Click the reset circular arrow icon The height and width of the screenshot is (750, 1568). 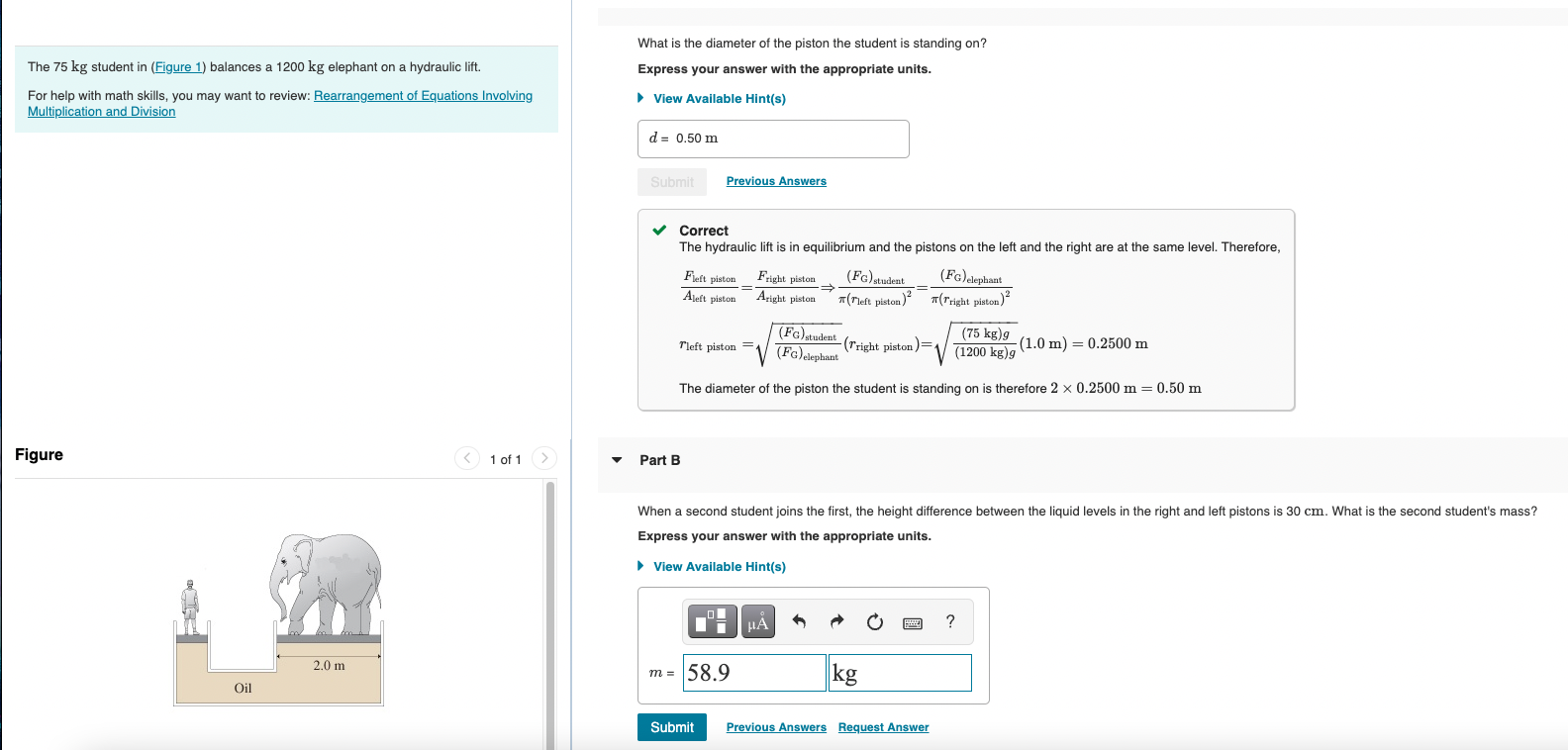click(875, 621)
